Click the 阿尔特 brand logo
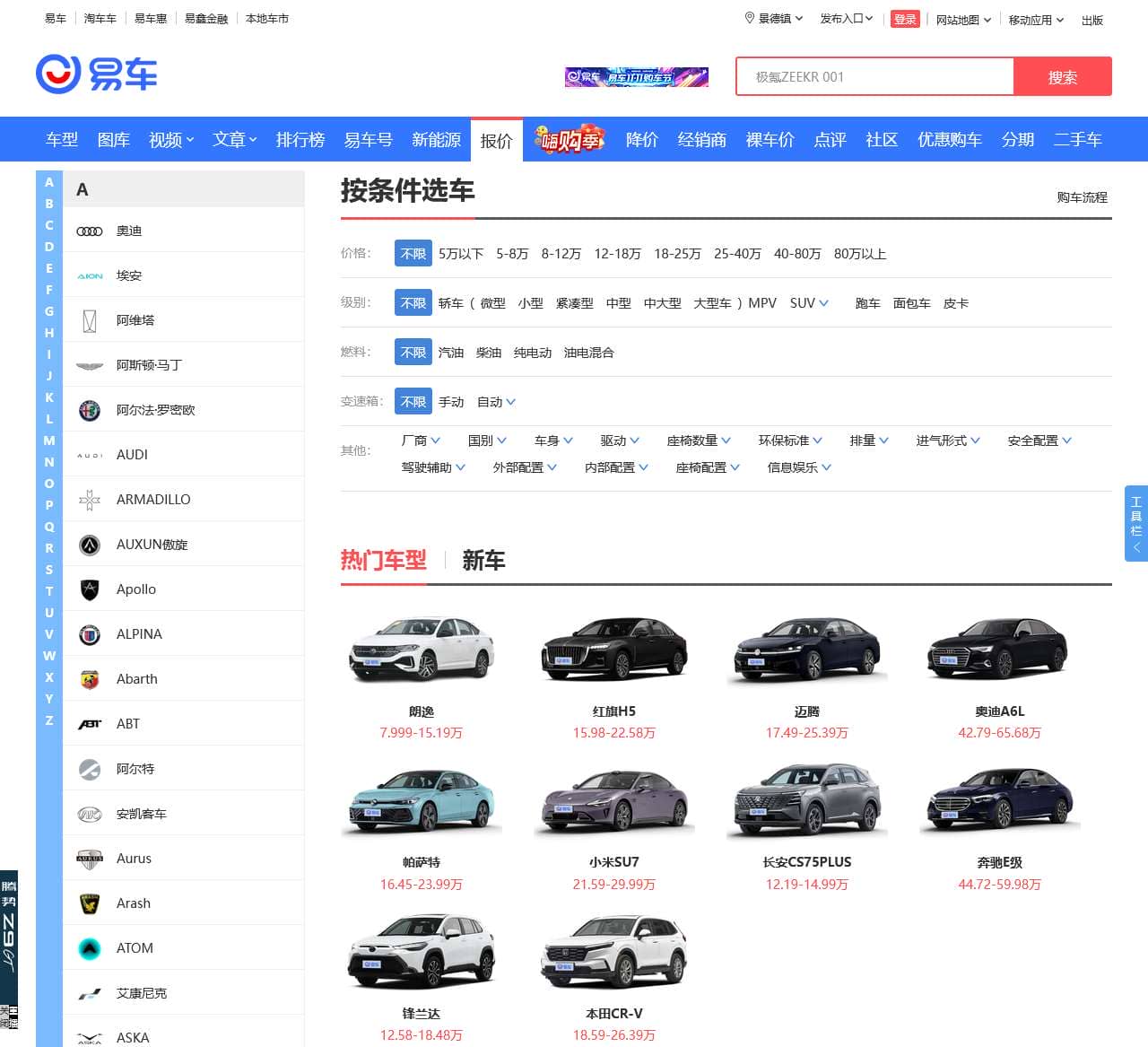The width and height of the screenshot is (1148, 1047). pos(90,769)
